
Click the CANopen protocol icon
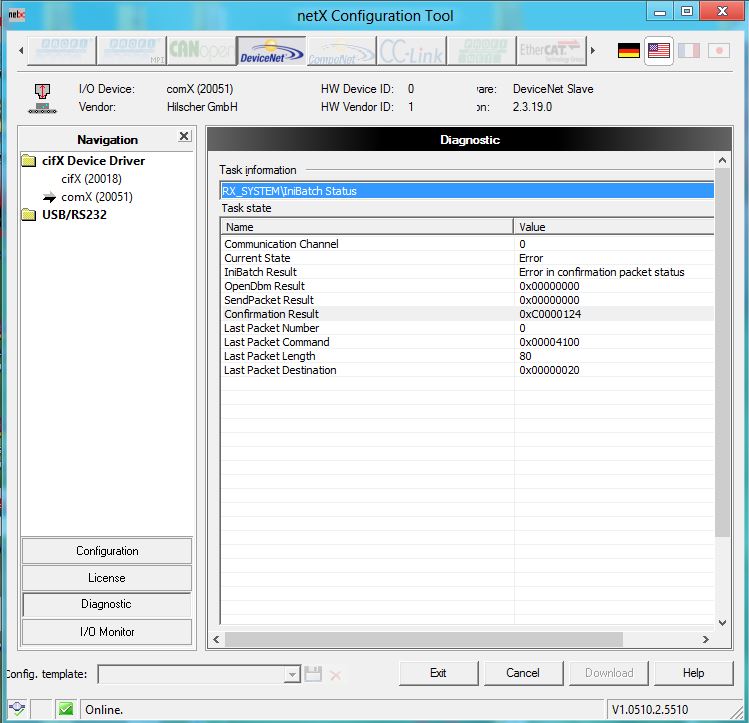coord(202,50)
